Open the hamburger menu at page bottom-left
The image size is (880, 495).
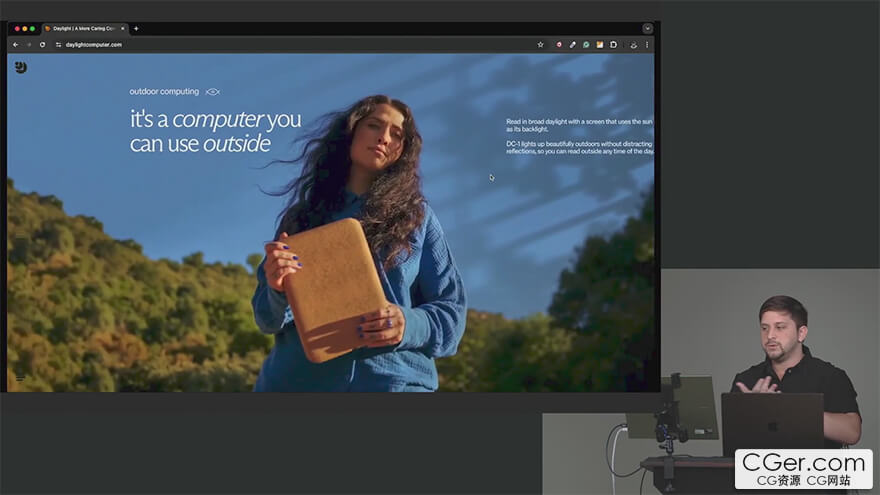(20, 377)
